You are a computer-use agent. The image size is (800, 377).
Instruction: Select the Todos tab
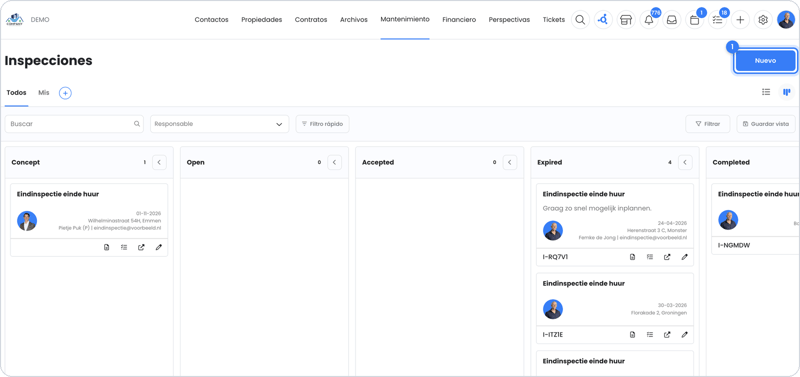(x=16, y=93)
